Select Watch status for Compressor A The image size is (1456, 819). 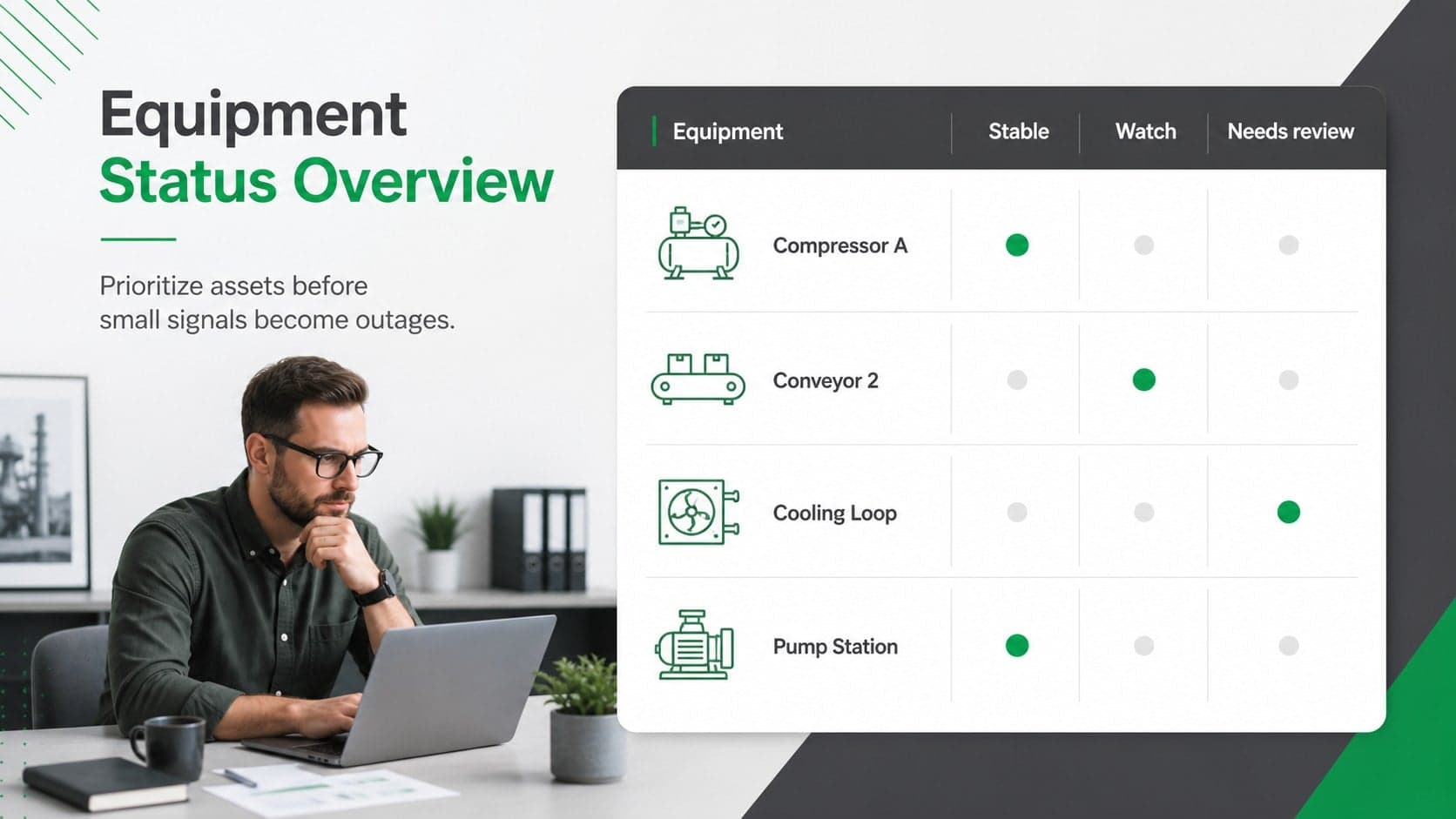pyautogui.click(x=1144, y=245)
